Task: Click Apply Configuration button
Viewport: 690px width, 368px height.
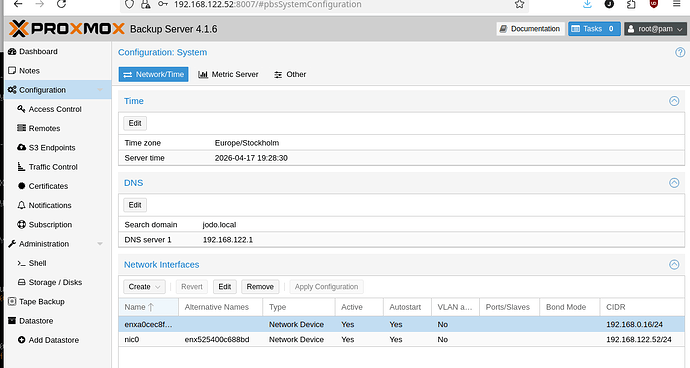Action: pyautogui.click(x=327, y=287)
